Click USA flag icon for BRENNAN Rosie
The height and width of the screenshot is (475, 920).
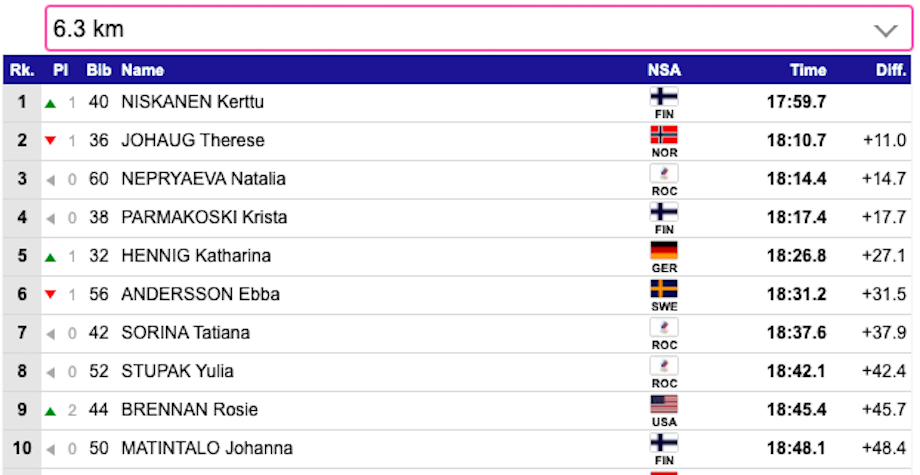(x=664, y=404)
